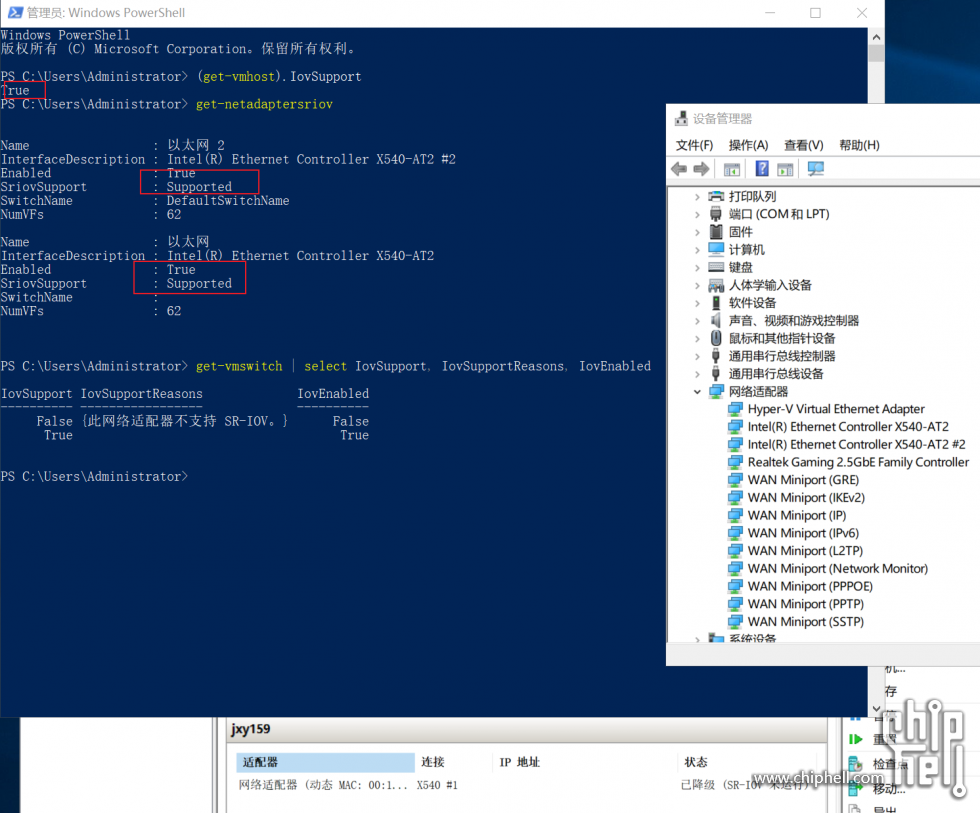This screenshot has width=980, height=813.
Task: Select Intel(R) Ethernet Controller X540-AT2 #2 device
Action: [x=856, y=445]
